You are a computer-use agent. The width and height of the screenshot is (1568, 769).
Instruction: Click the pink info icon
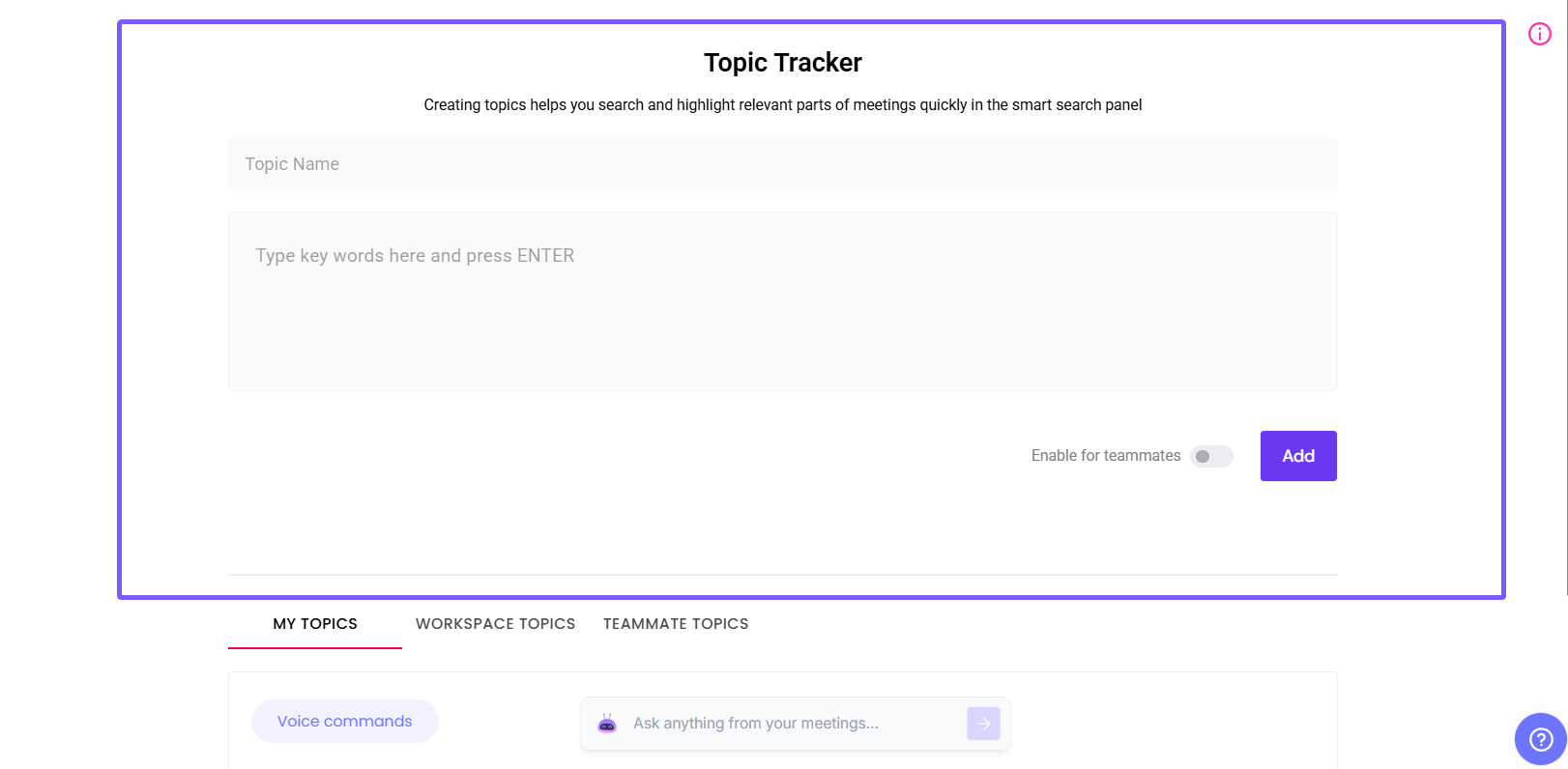1539,35
